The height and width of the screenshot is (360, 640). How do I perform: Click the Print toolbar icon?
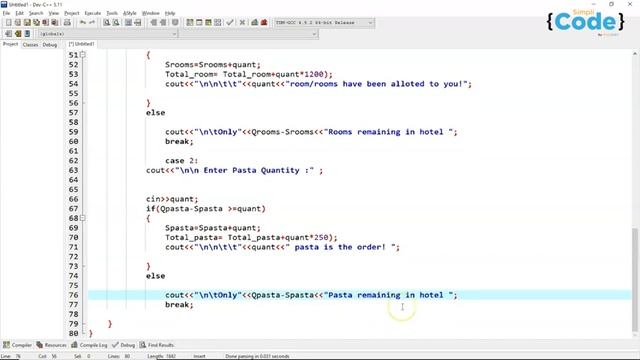tap(67, 22)
